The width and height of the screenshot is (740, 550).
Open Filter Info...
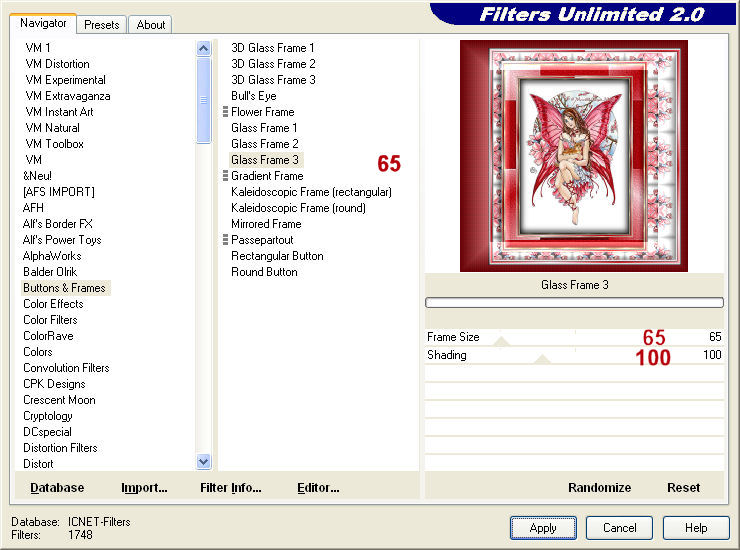tap(231, 488)
